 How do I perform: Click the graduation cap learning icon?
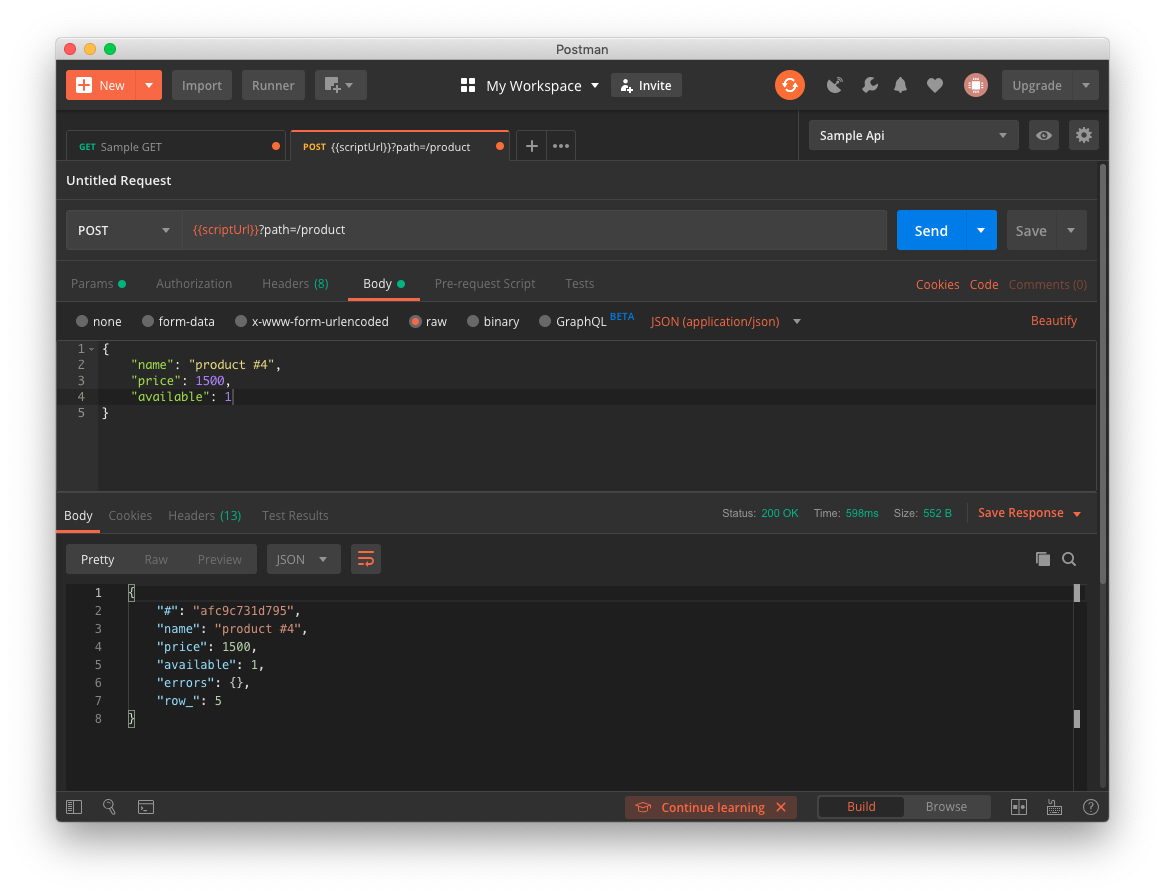coord(643,807)
